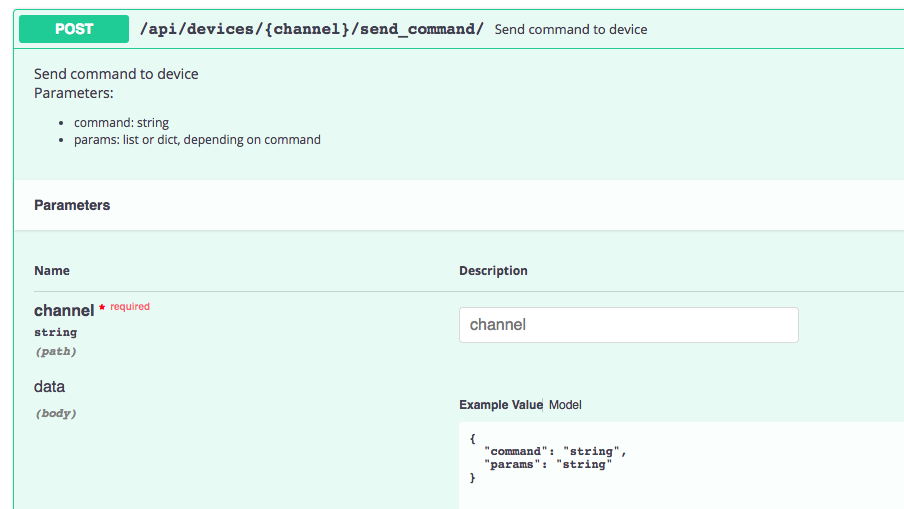The image size is (904, 509).
Task: Click the 'string' type under channel
Action: (x=55, y=332)
